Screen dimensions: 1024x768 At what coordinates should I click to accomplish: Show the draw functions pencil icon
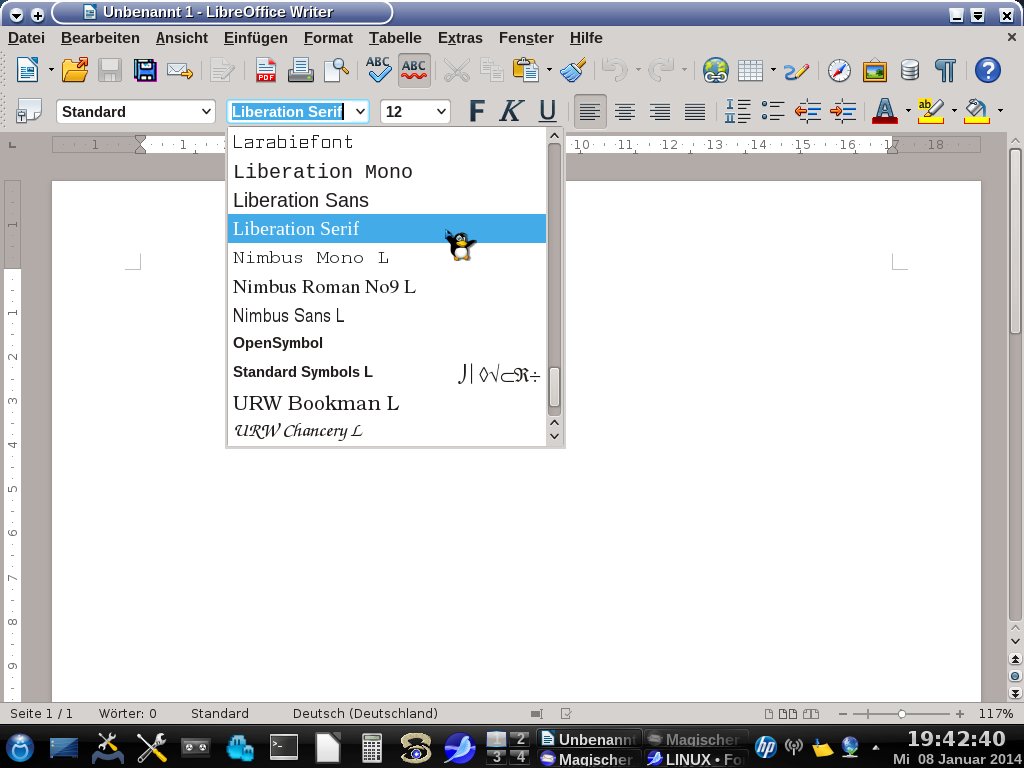(796, 71)
